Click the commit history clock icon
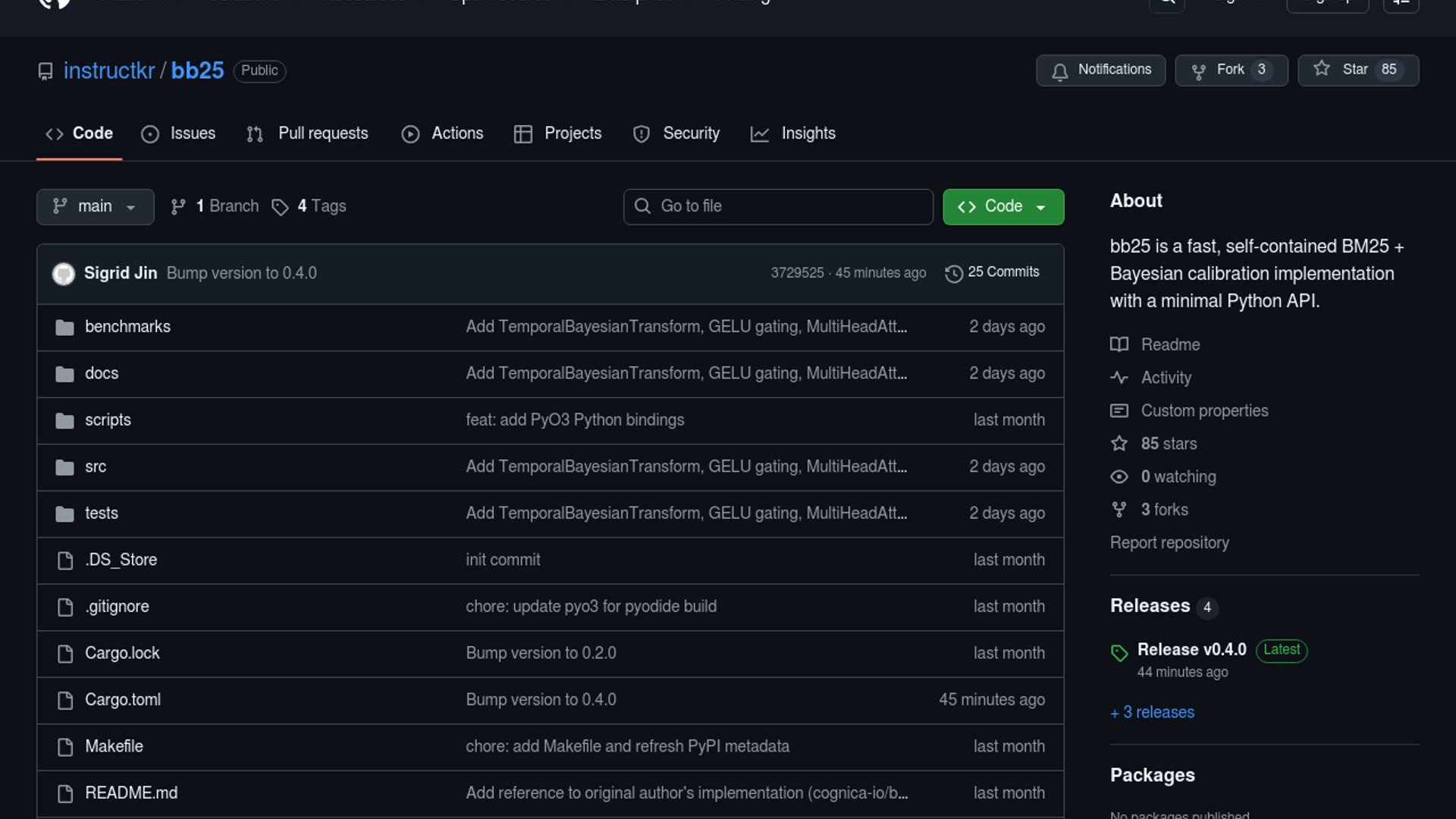Viewport: 1456px width, 819px height. [x=954, y=273]
